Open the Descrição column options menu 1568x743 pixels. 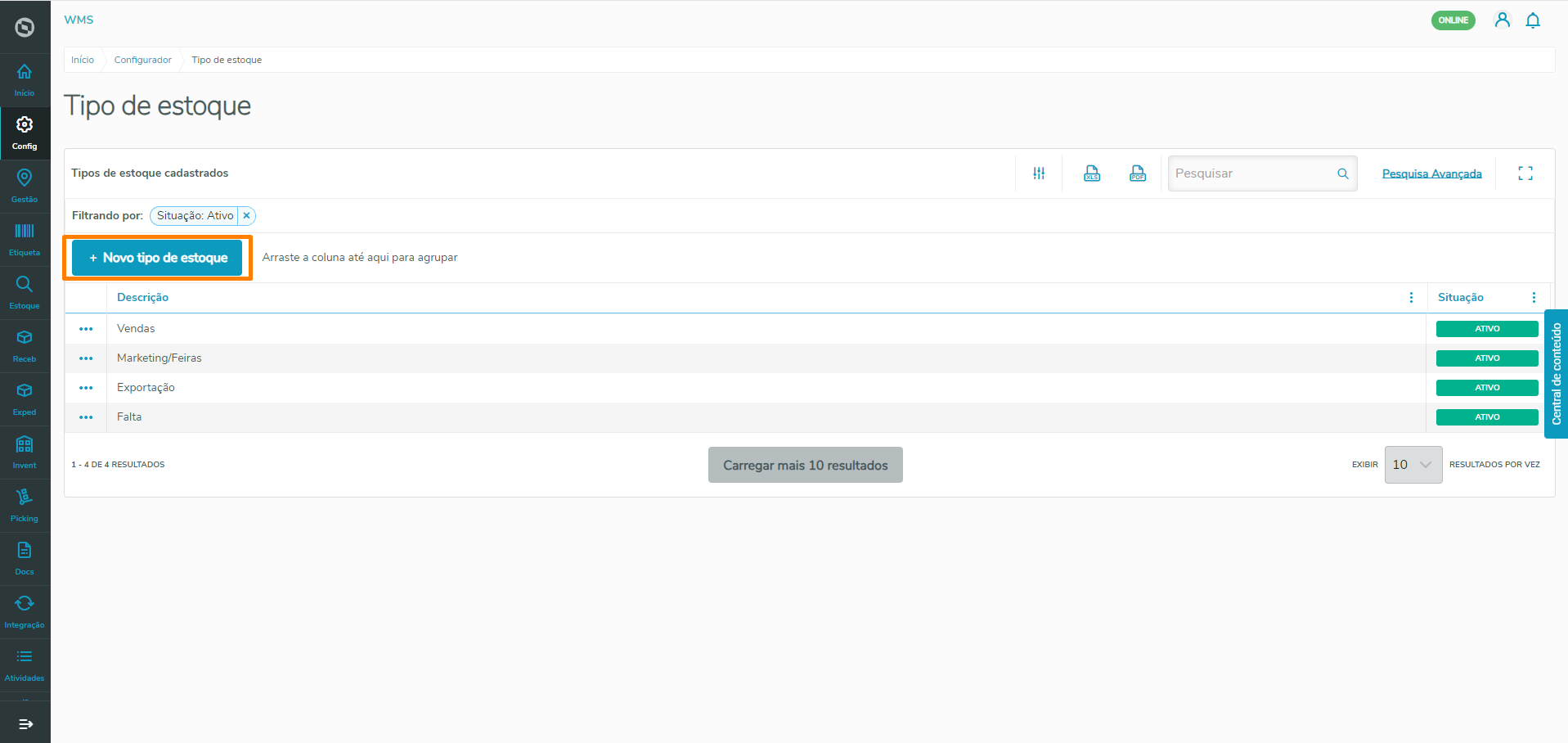click(1411, 298)
